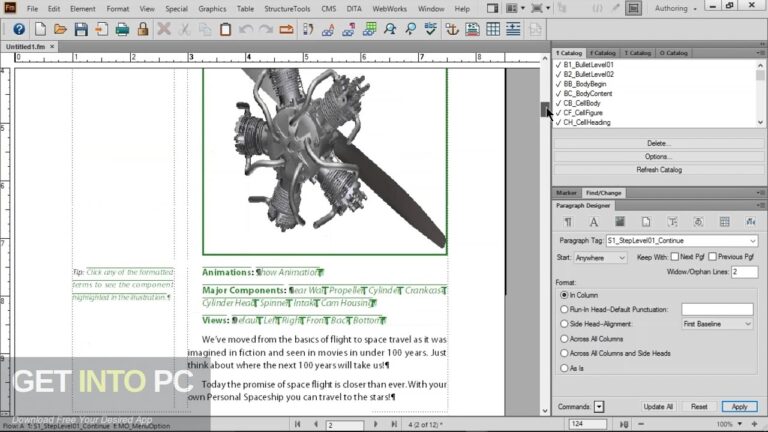
Task: Click the Find/Change magnifier toolbar icon
Action: tap(390, 29)
